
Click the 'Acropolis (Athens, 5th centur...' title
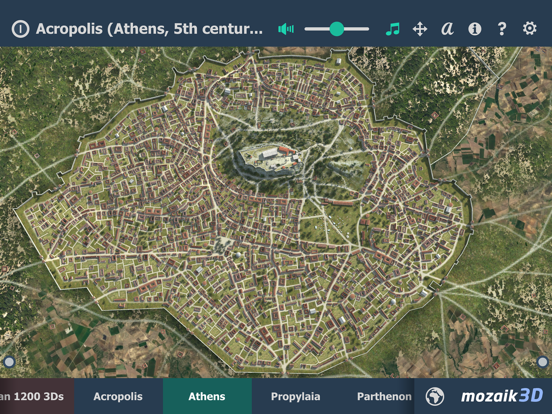click(149, 29)
